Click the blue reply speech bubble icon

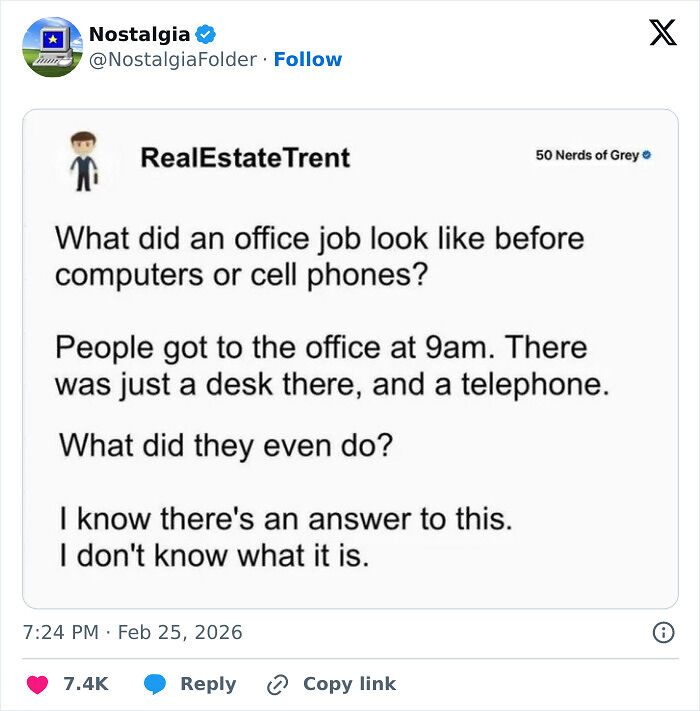click(155, 684)
